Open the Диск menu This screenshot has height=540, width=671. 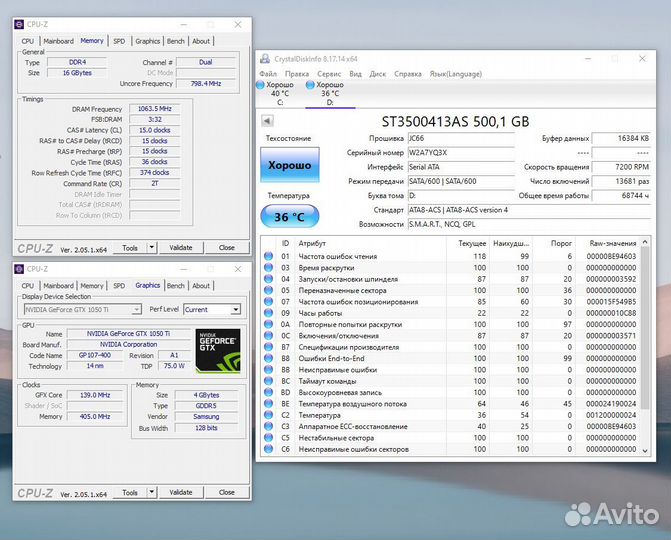[377, 74]
